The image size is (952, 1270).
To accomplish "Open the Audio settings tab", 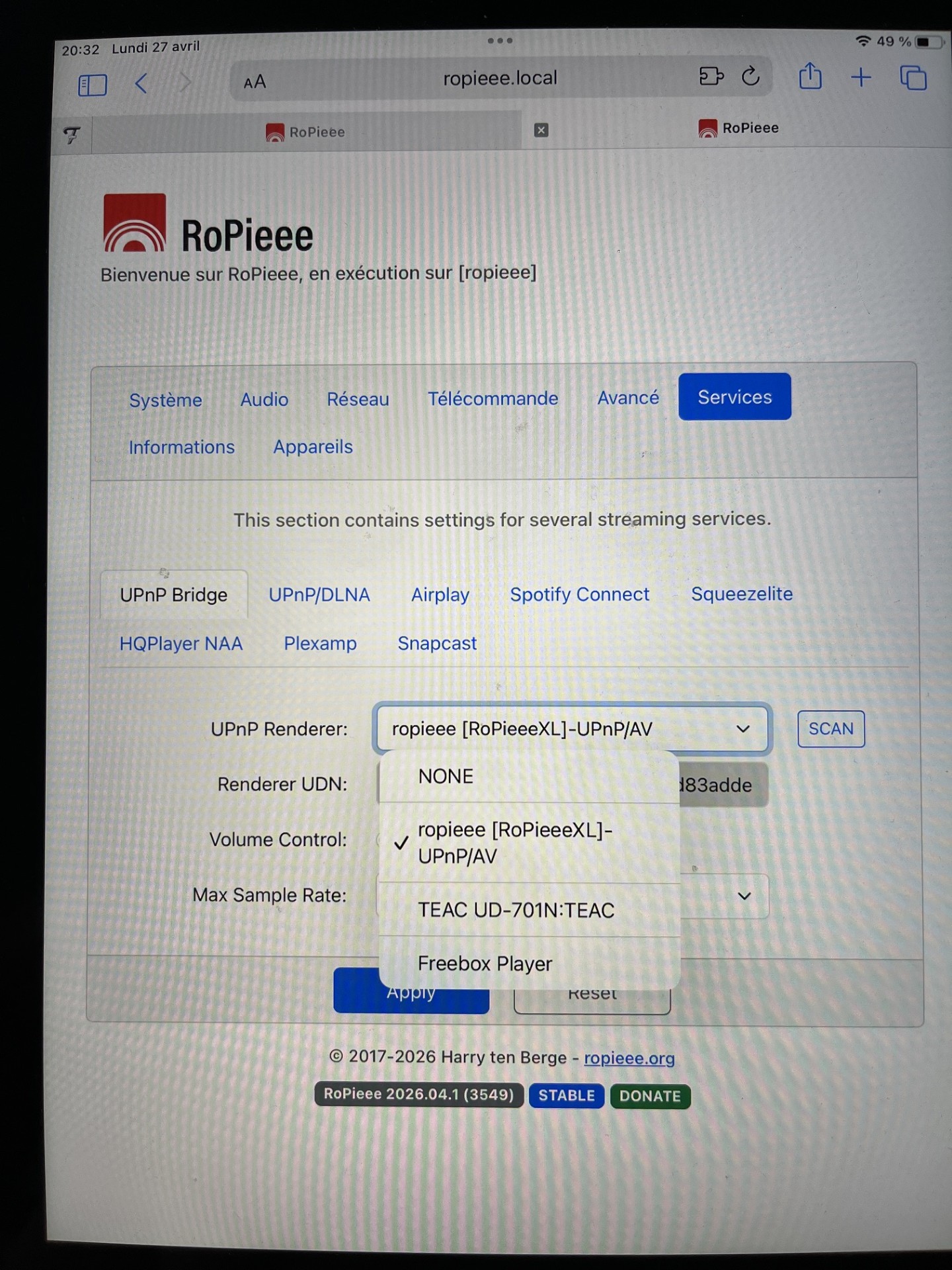I will coord(264,400).
